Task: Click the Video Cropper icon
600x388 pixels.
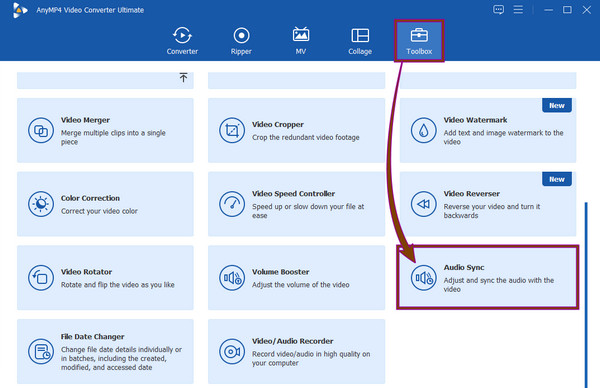Action: pos(232,130)
